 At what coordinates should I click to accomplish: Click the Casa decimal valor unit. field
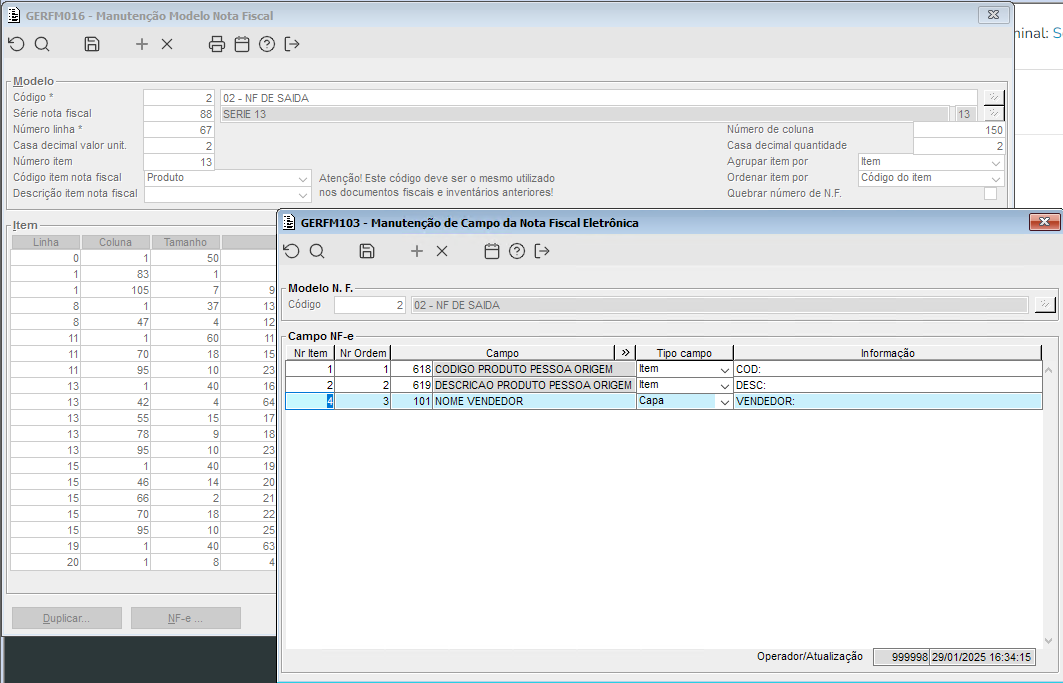[179, 146]
